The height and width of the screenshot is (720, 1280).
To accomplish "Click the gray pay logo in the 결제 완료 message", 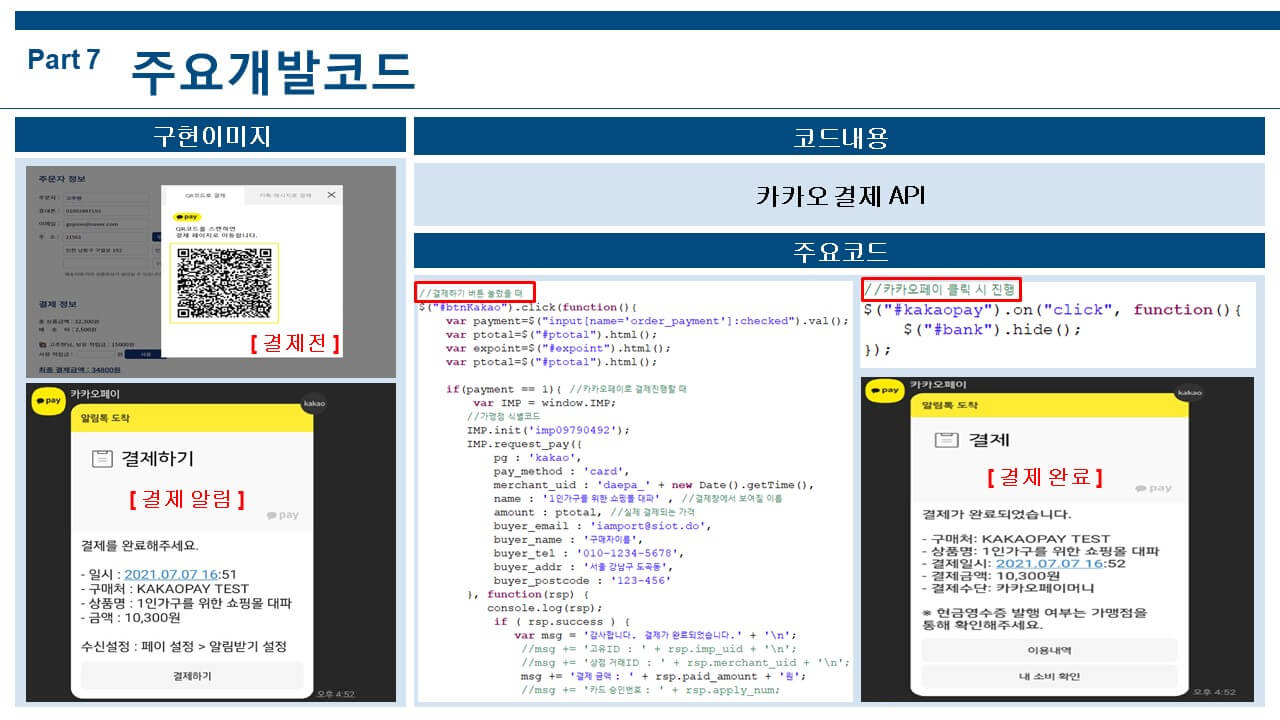I will (1153, 488).
